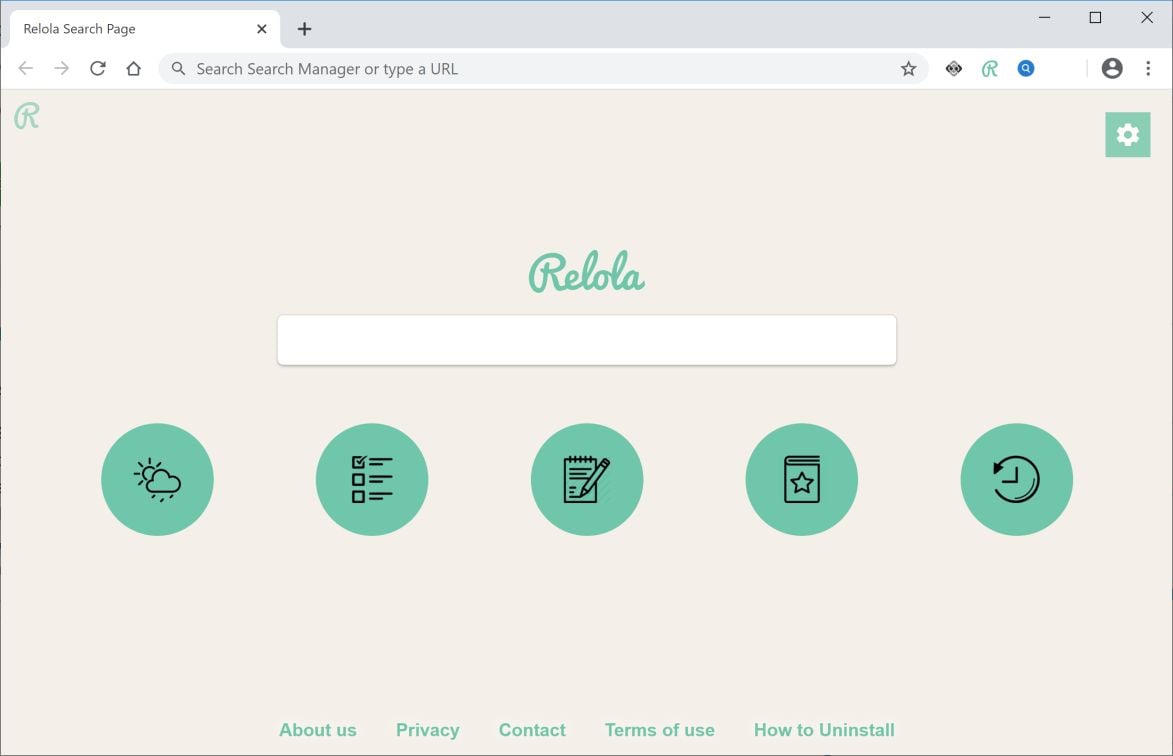Click the Relola search box
This screenshot has height=756, width=1173.
click(x=586, y=340)
